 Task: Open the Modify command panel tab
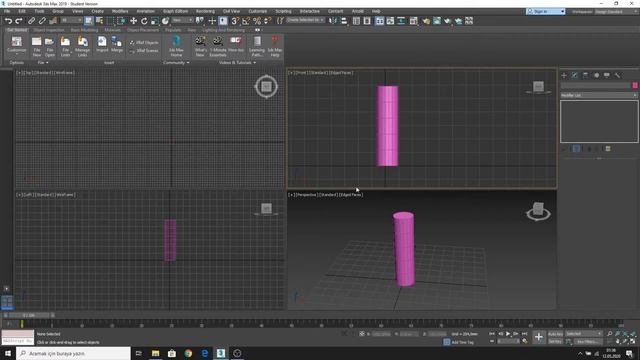[575, 76]
